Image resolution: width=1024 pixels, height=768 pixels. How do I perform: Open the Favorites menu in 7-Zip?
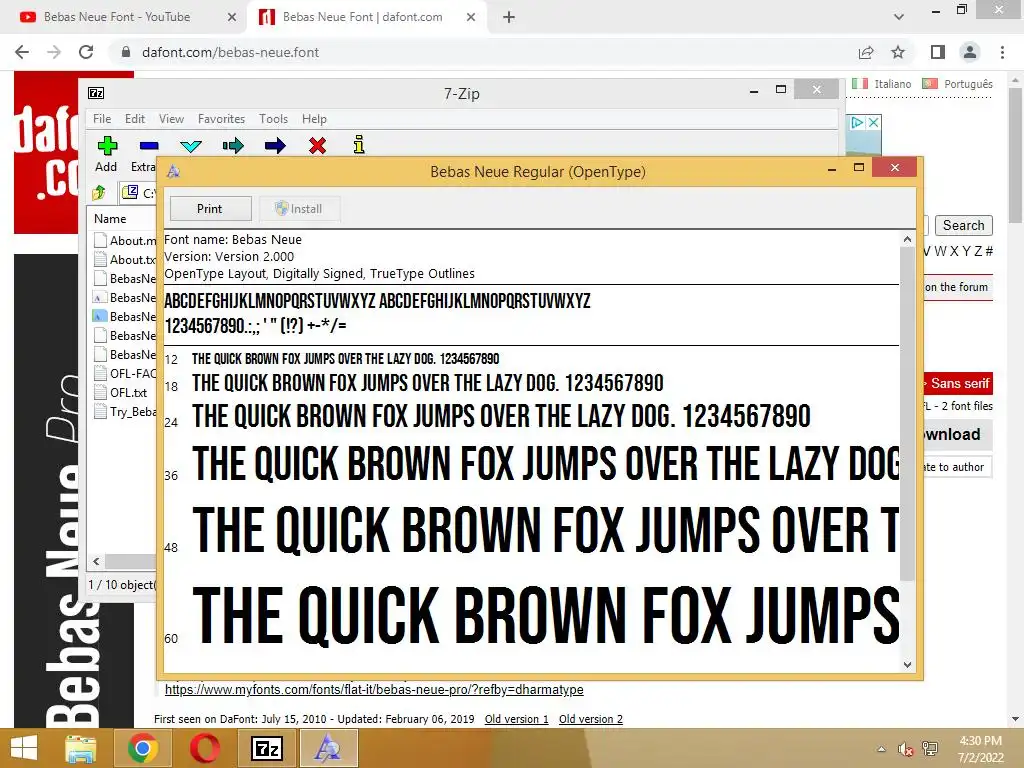click(221, 119)
